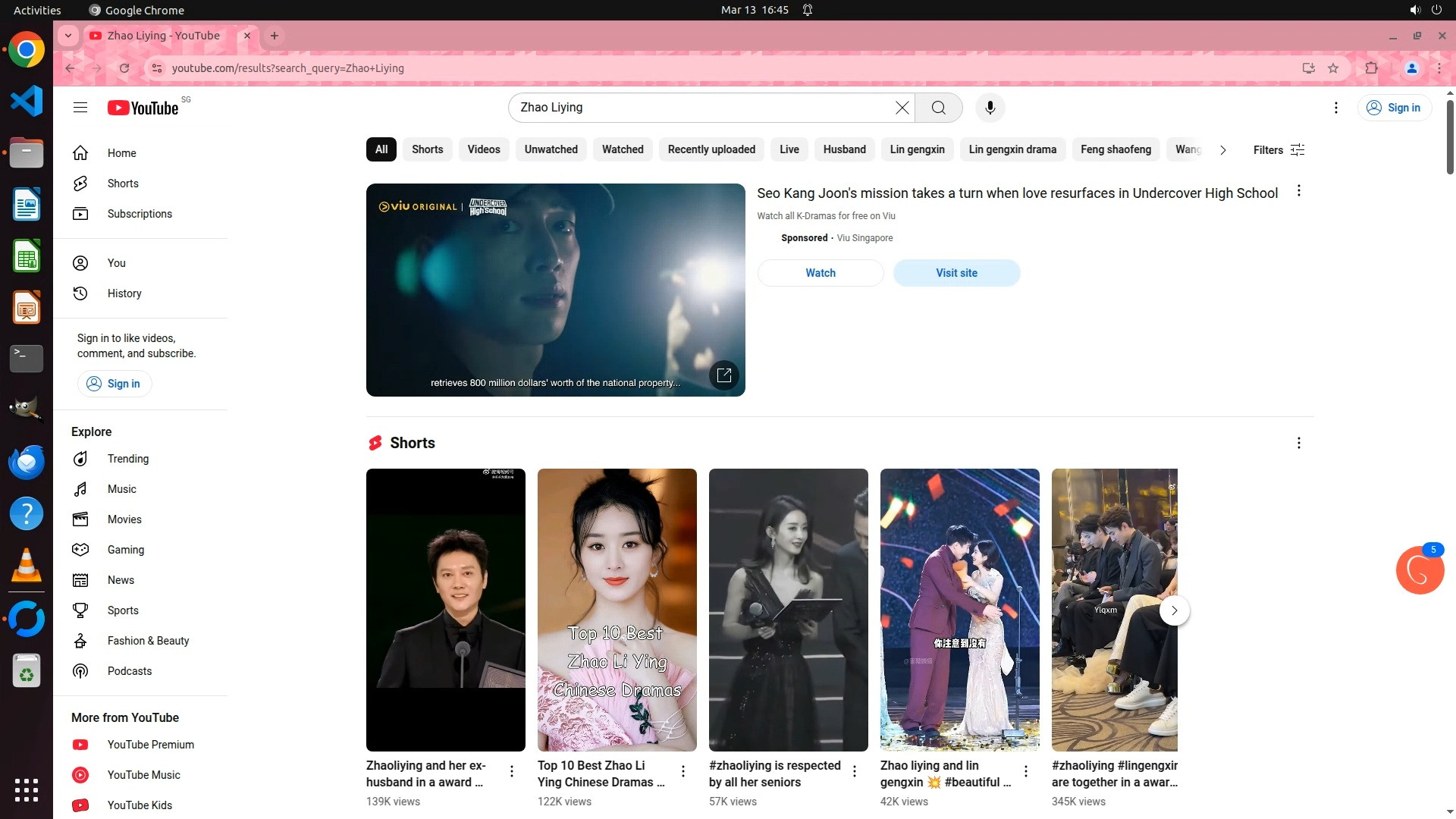This screenshot has width=1456, height=819.
Task: Open Trending in the Explore sidebar
Action: [x=127, y=459]
